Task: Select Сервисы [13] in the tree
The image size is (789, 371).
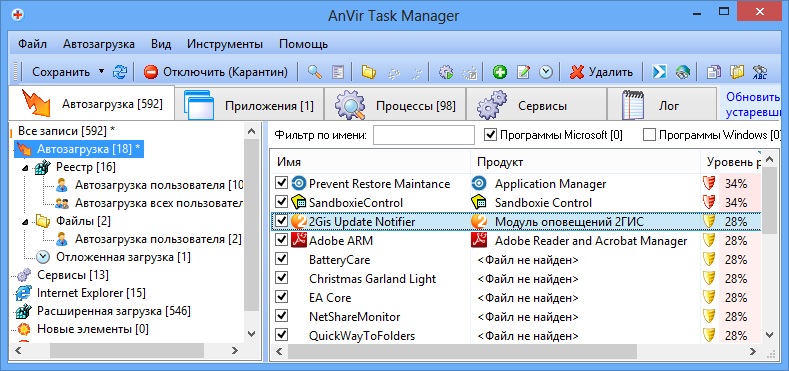Action: click(x=72, y=275)
